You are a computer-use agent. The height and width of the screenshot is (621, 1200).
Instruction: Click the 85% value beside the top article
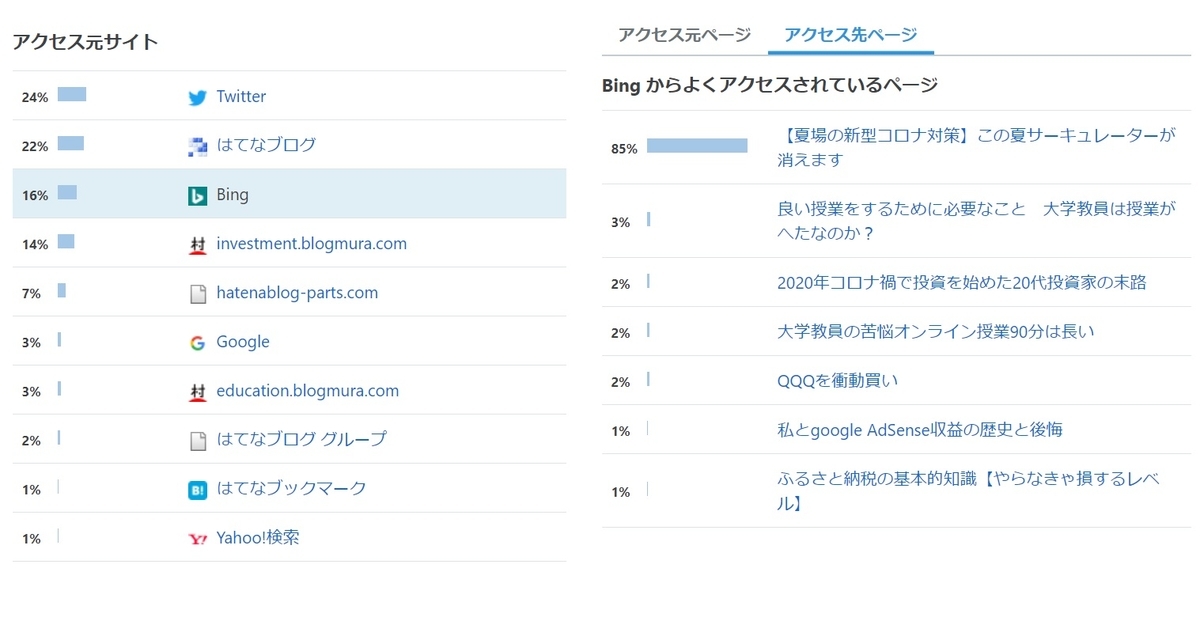[x=624, y=150]
